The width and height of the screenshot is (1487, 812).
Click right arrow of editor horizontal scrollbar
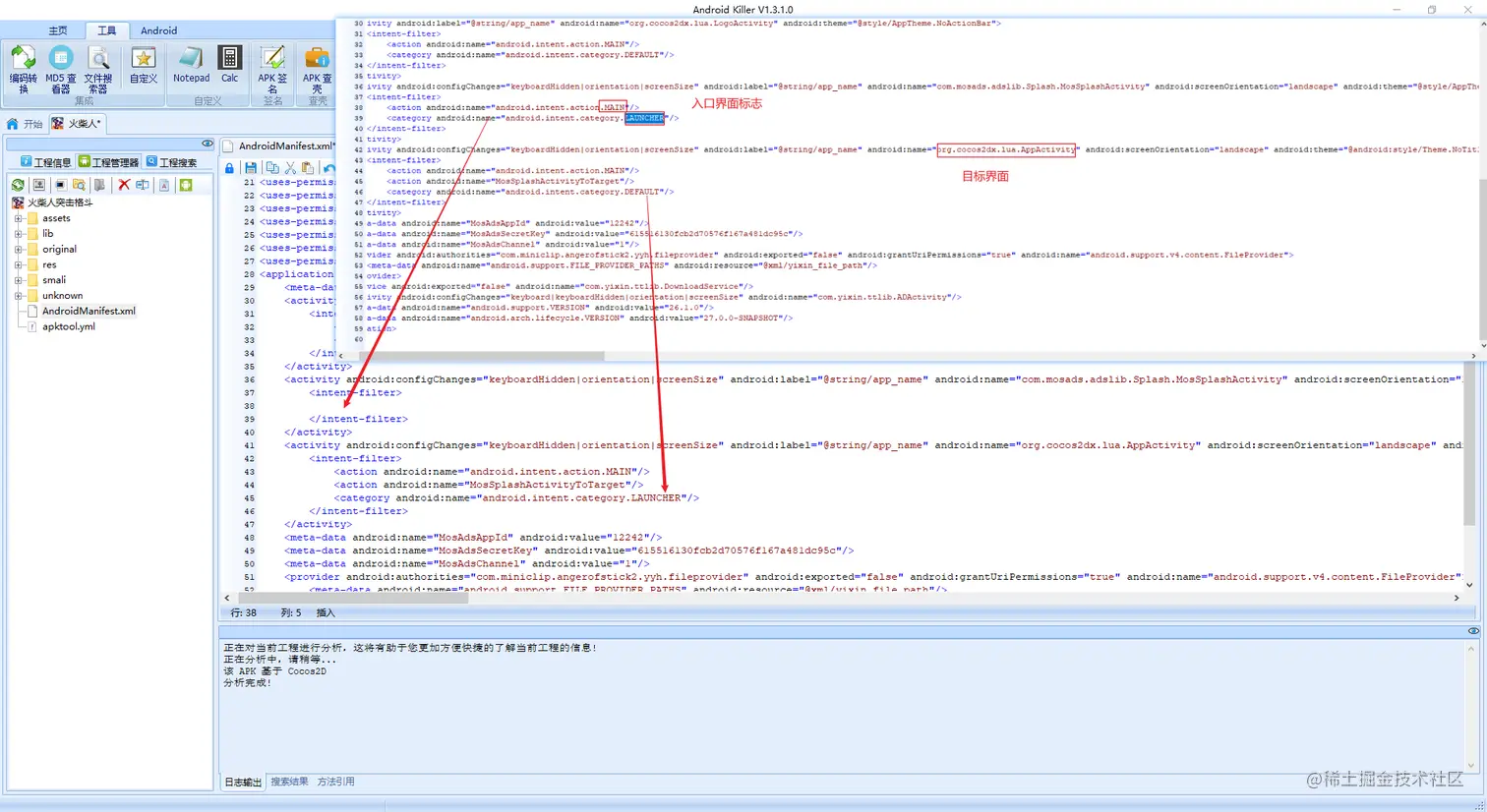click(x=1457, y=598)
